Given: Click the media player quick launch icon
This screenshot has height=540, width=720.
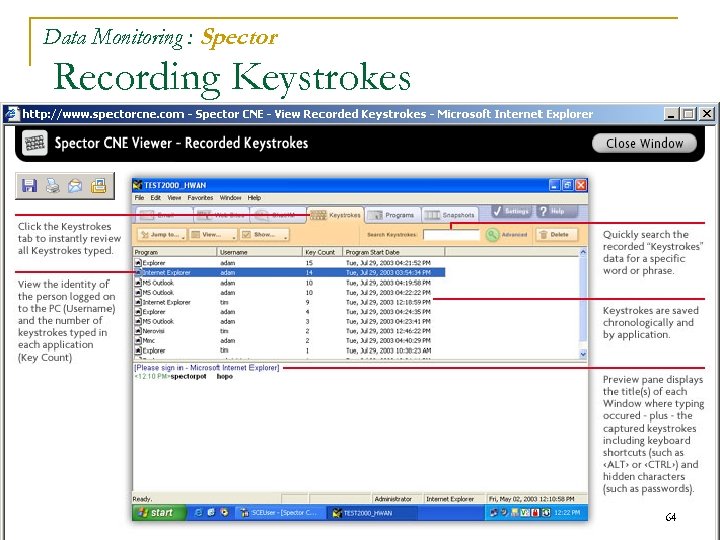Looking at the screenshot, I should click(x=224, y=512).
